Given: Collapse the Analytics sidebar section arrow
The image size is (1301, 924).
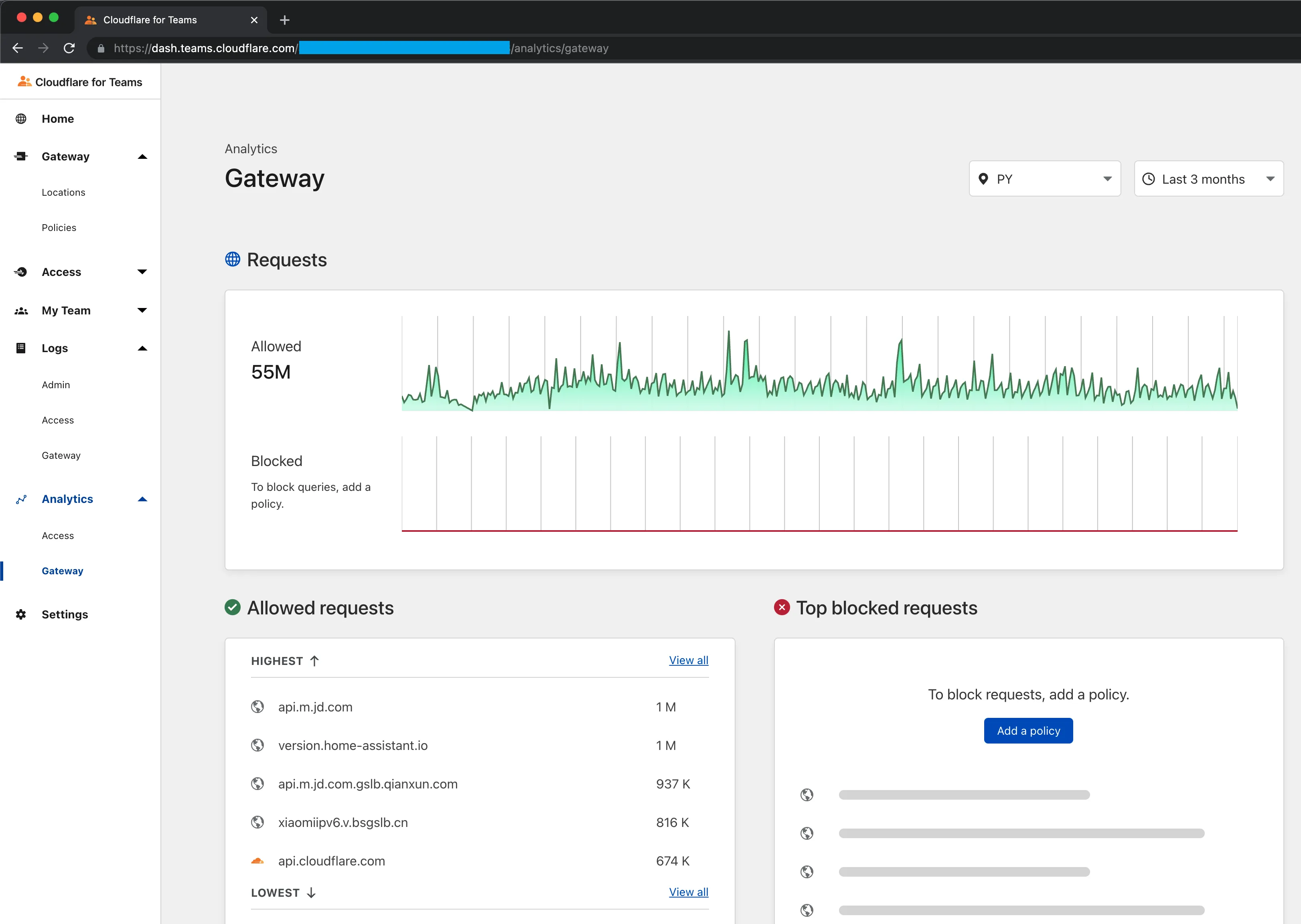Looking at the screenshot, I should [x=142, y=499].
